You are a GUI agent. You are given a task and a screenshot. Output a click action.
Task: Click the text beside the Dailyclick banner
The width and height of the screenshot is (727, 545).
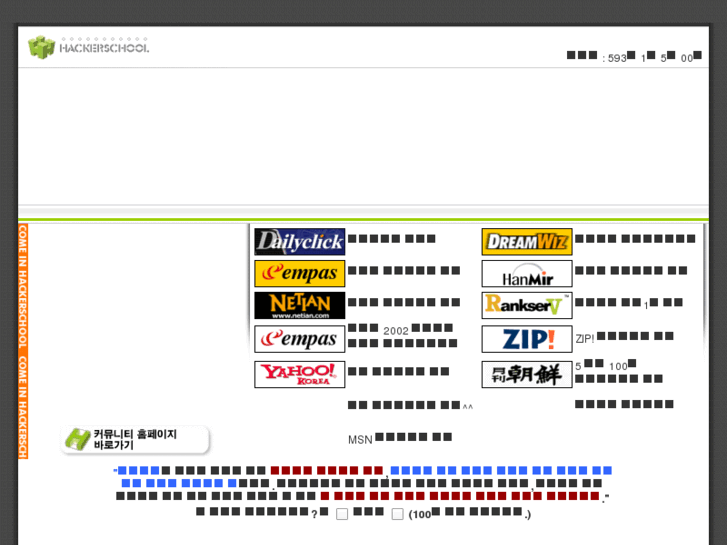[392, 239]
